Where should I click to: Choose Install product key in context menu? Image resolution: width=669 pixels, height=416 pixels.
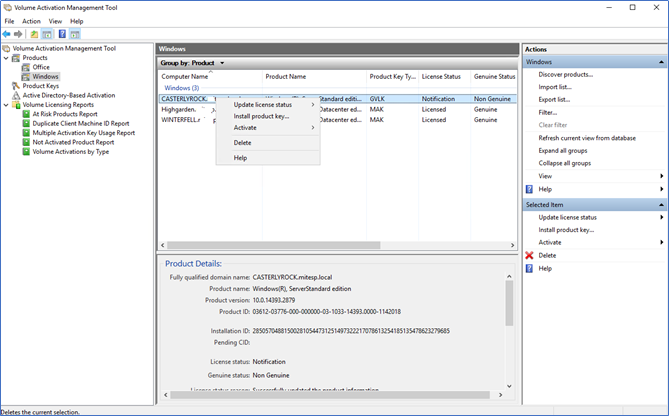[268, 116]
